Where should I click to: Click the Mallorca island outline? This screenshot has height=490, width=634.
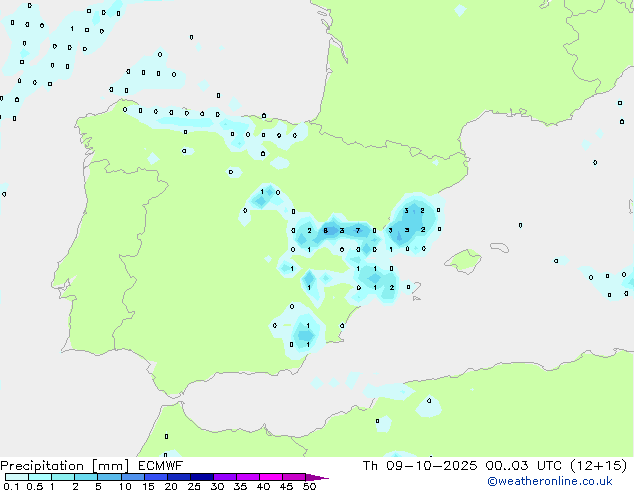(463, 262)
